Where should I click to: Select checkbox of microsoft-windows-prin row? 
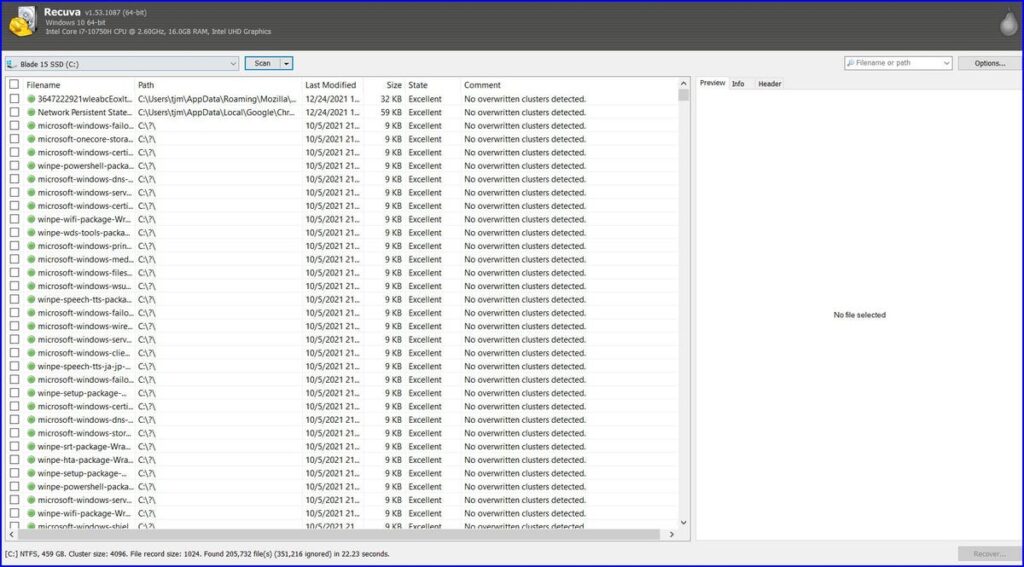(x=14, y=246)
